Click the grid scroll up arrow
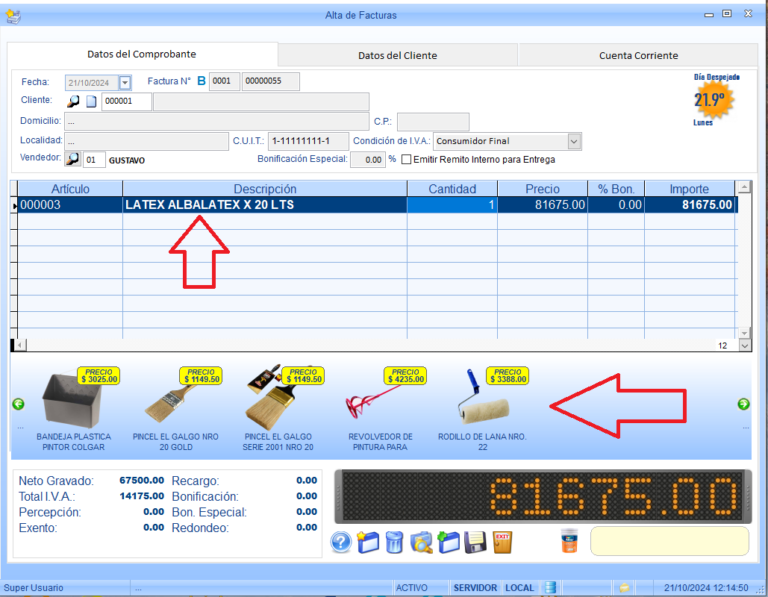Viewport: 768px width, 597px height. tap(744, 187)
